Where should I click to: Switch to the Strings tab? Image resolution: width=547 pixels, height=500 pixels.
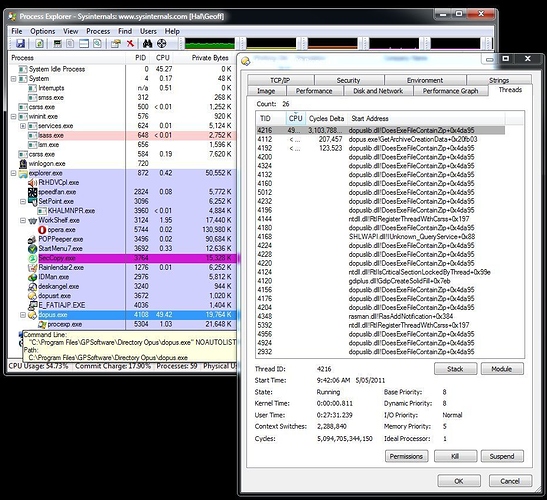(x=499, y=80)
